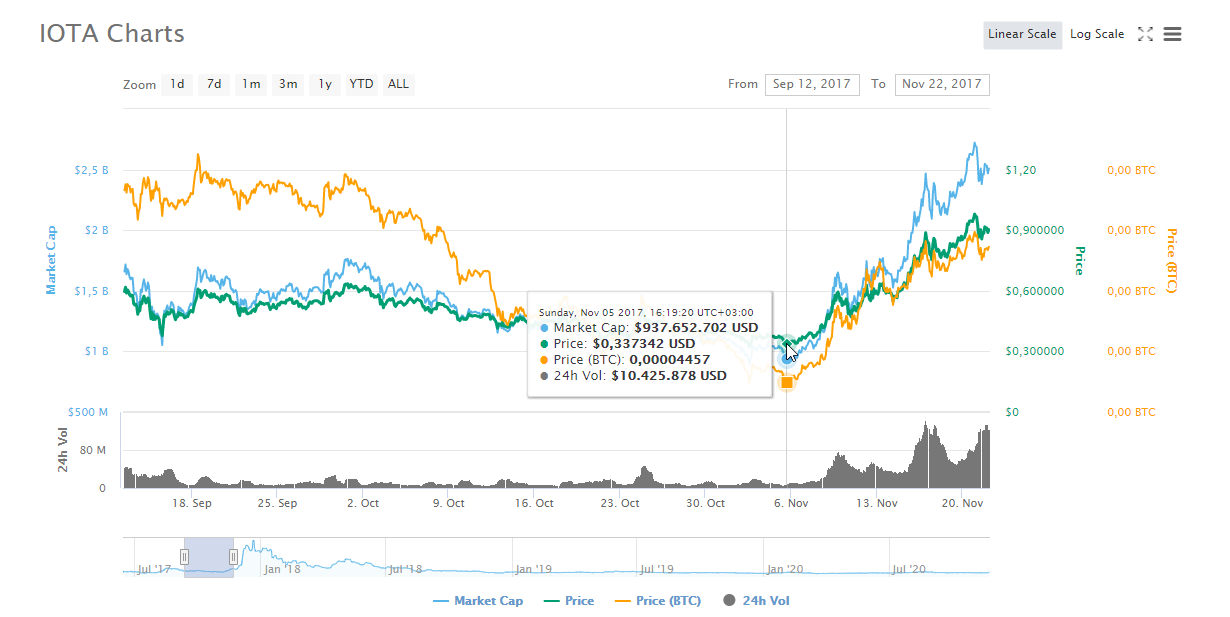This screenshot has height=617, width=1230.
Task: Grab the right navigator range handle
Action: tap(233, 556)
